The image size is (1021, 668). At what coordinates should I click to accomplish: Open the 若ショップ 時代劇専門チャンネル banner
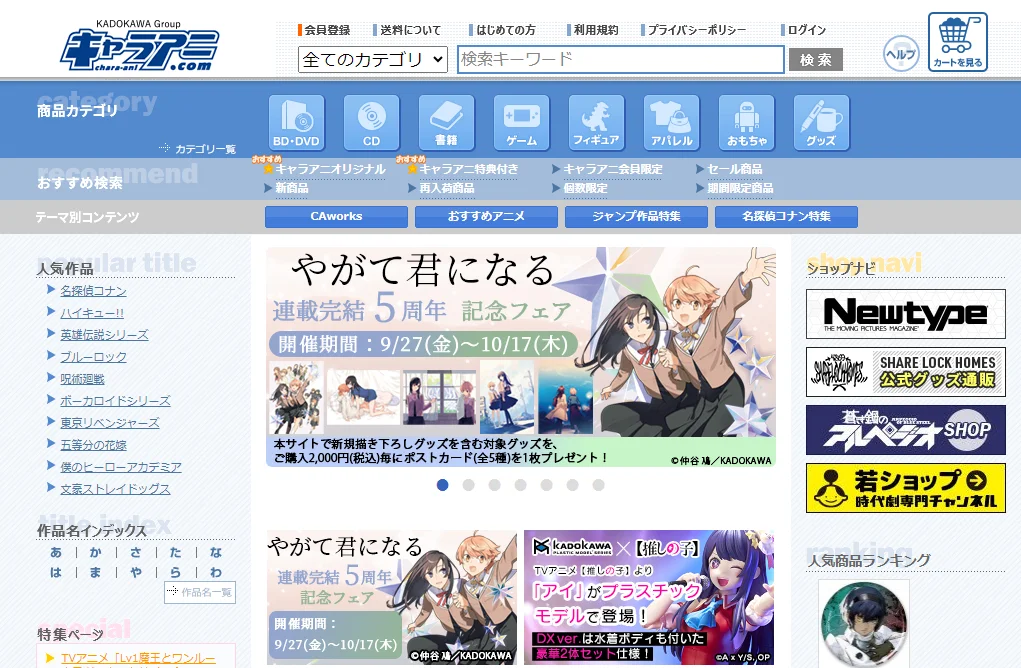click(x=906, y=488)
